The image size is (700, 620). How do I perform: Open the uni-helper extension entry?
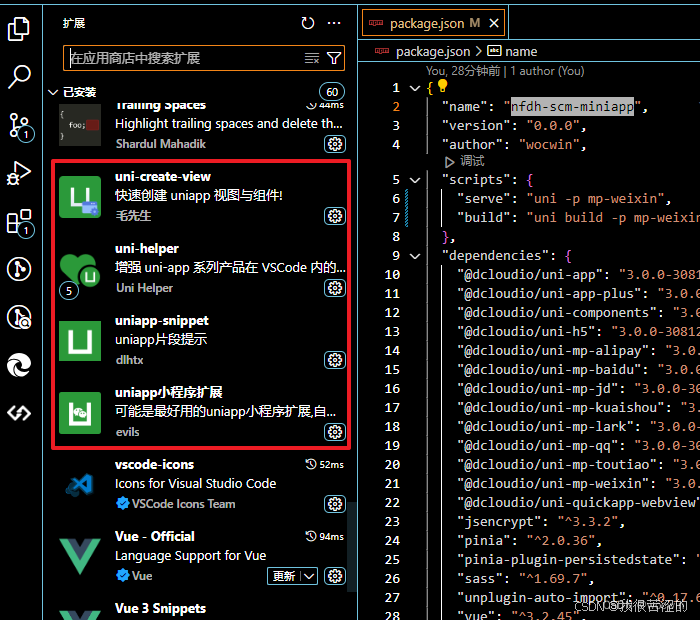(201, 269)
